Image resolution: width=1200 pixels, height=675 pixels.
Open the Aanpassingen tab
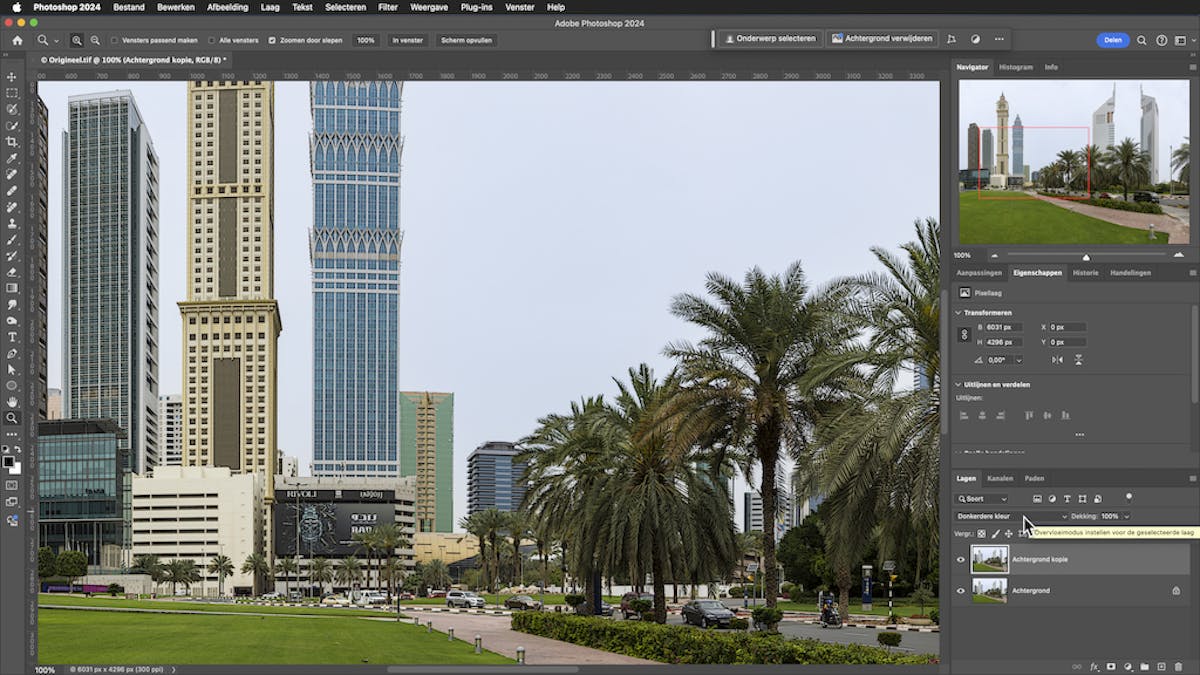pyautogui.click(x=979, y=272)
